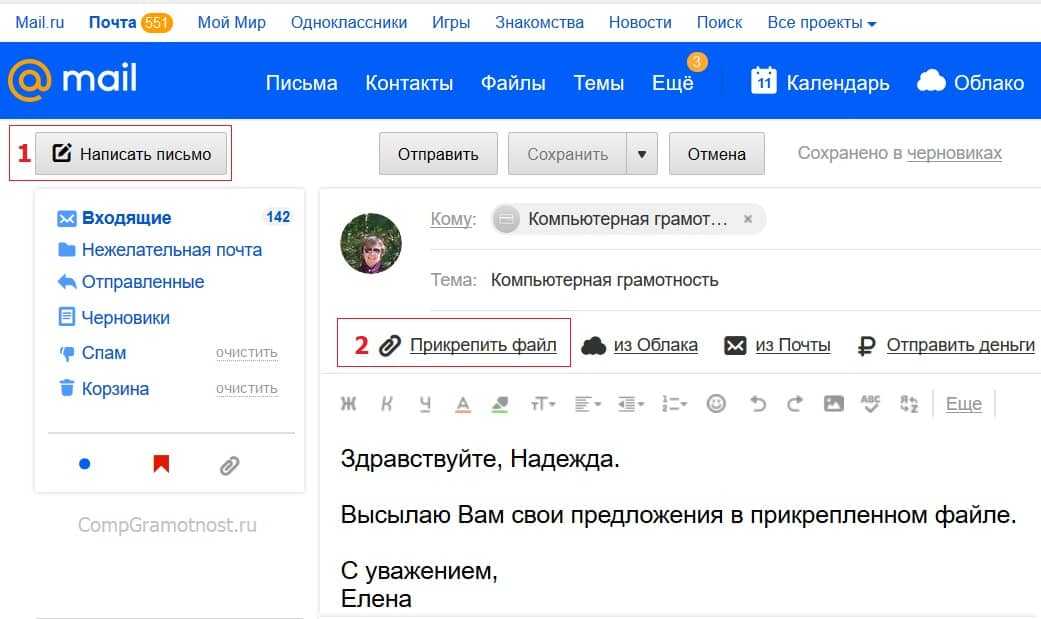
Task: Open the Новости link
Action: click(x=640, y=23)
